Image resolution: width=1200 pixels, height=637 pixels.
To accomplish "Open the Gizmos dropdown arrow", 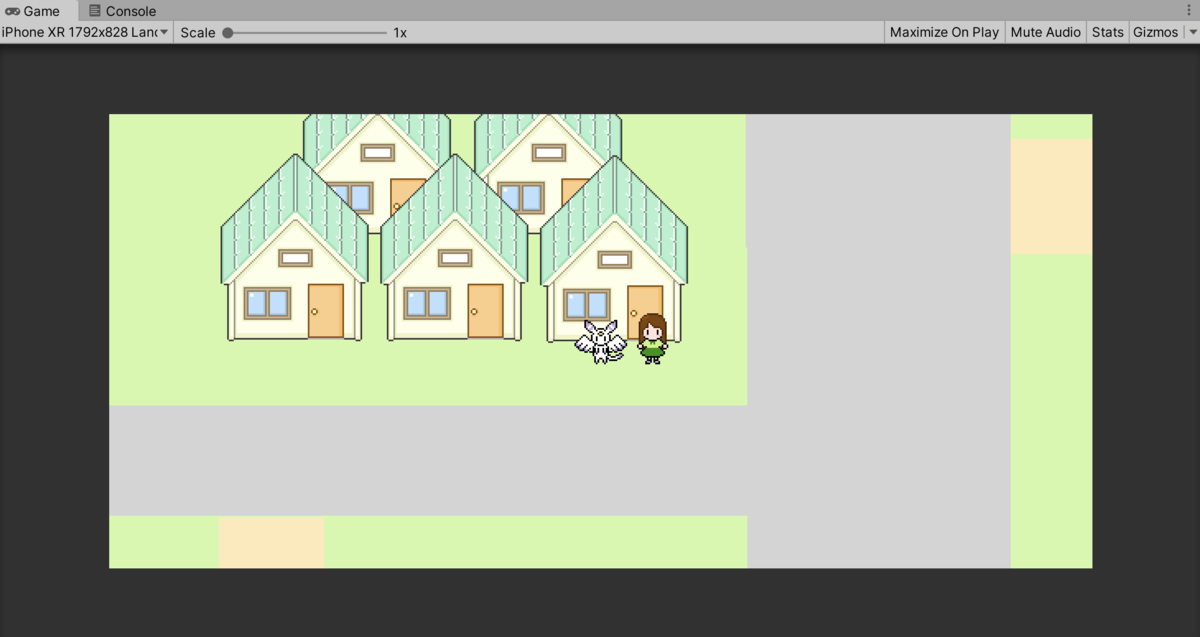I will (x=1191, y=32).
